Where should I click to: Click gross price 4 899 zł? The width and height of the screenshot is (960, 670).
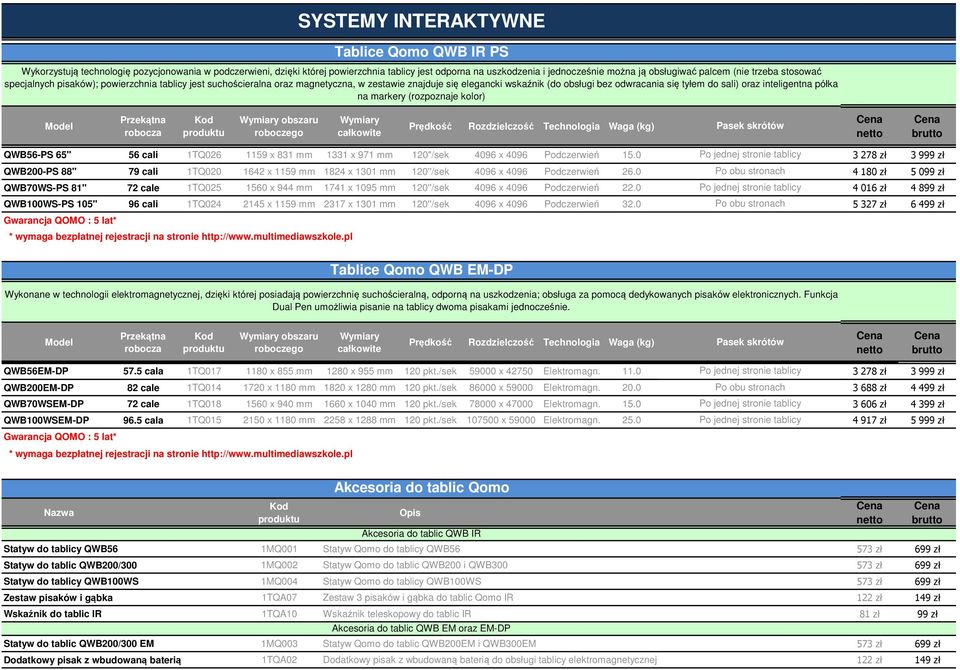click(927, 188)
